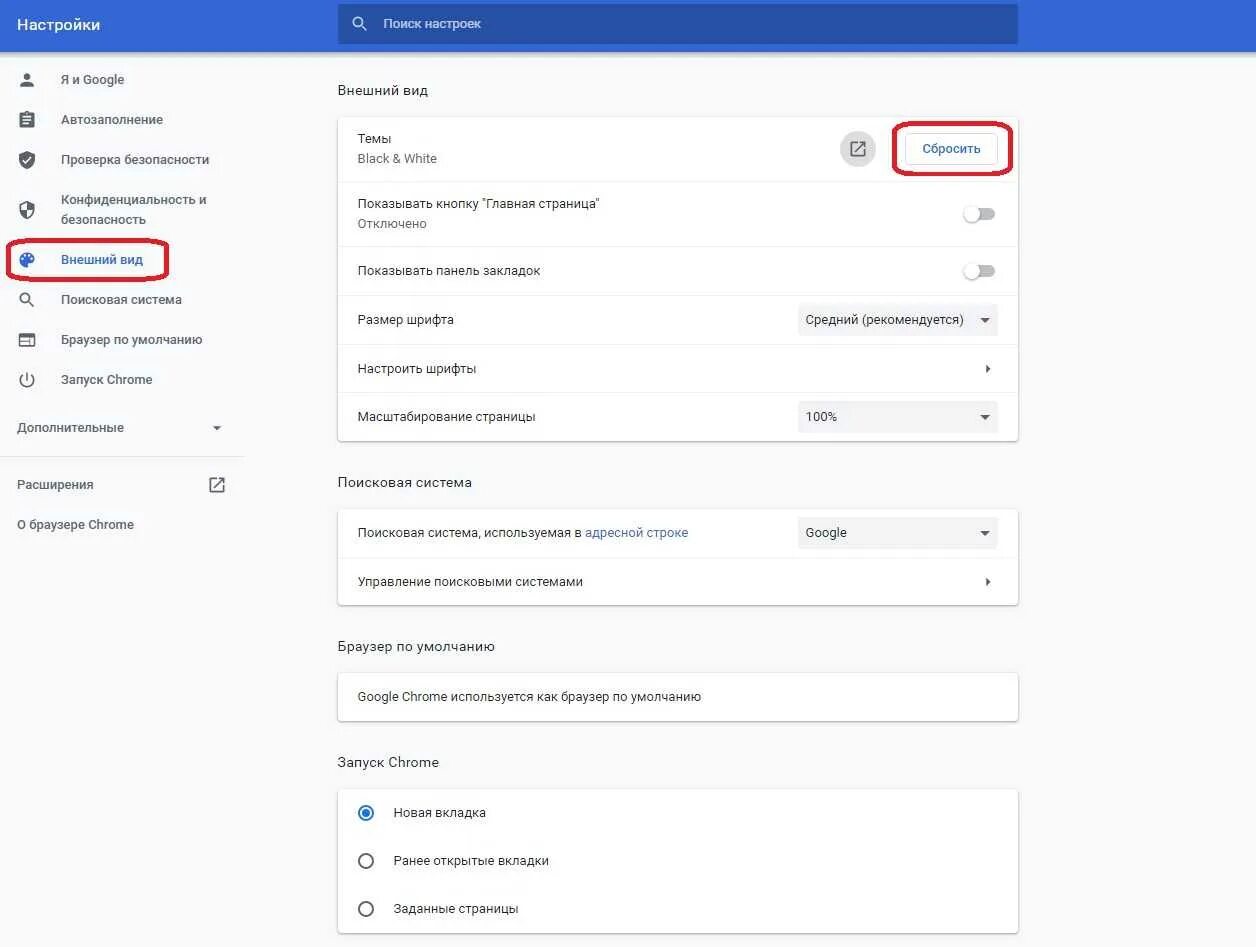Click Google Chrome используется как браузер по умолчанию text
The height and width of the screenshot is (947, 1256).
(x=529, y=697)
